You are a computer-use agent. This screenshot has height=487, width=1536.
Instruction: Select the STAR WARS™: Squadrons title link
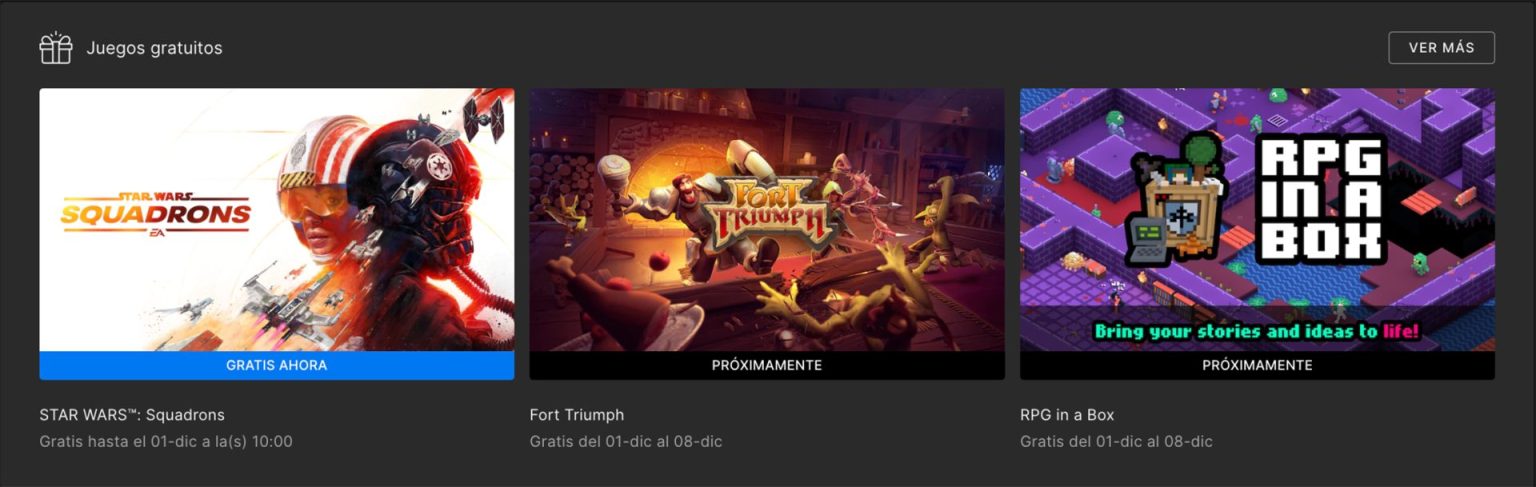[132, 415]
